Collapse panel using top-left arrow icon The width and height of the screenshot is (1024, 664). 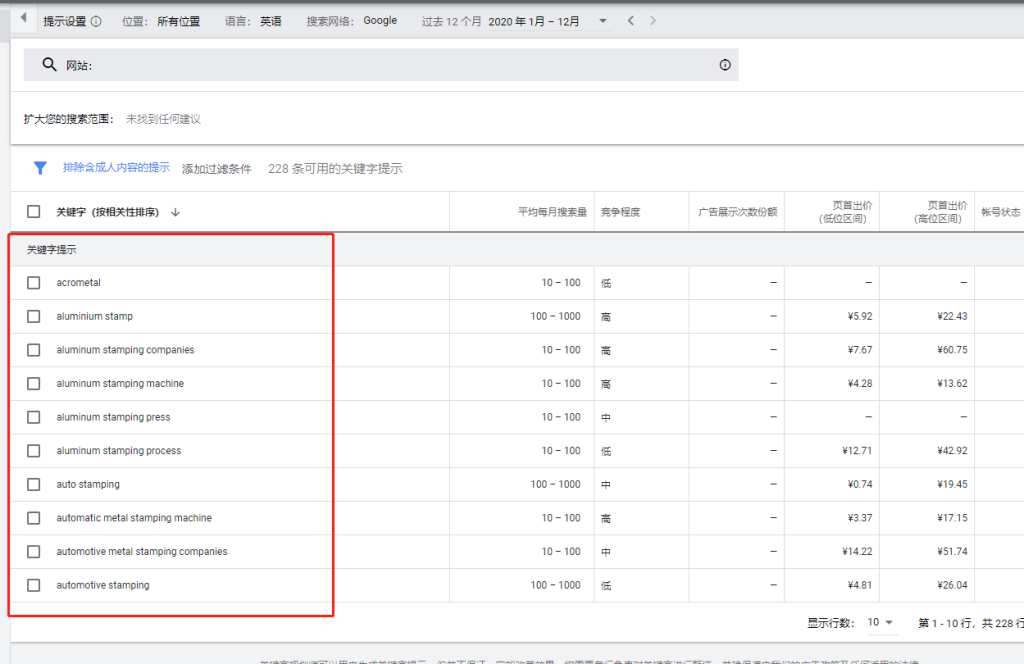pos(23,18)
